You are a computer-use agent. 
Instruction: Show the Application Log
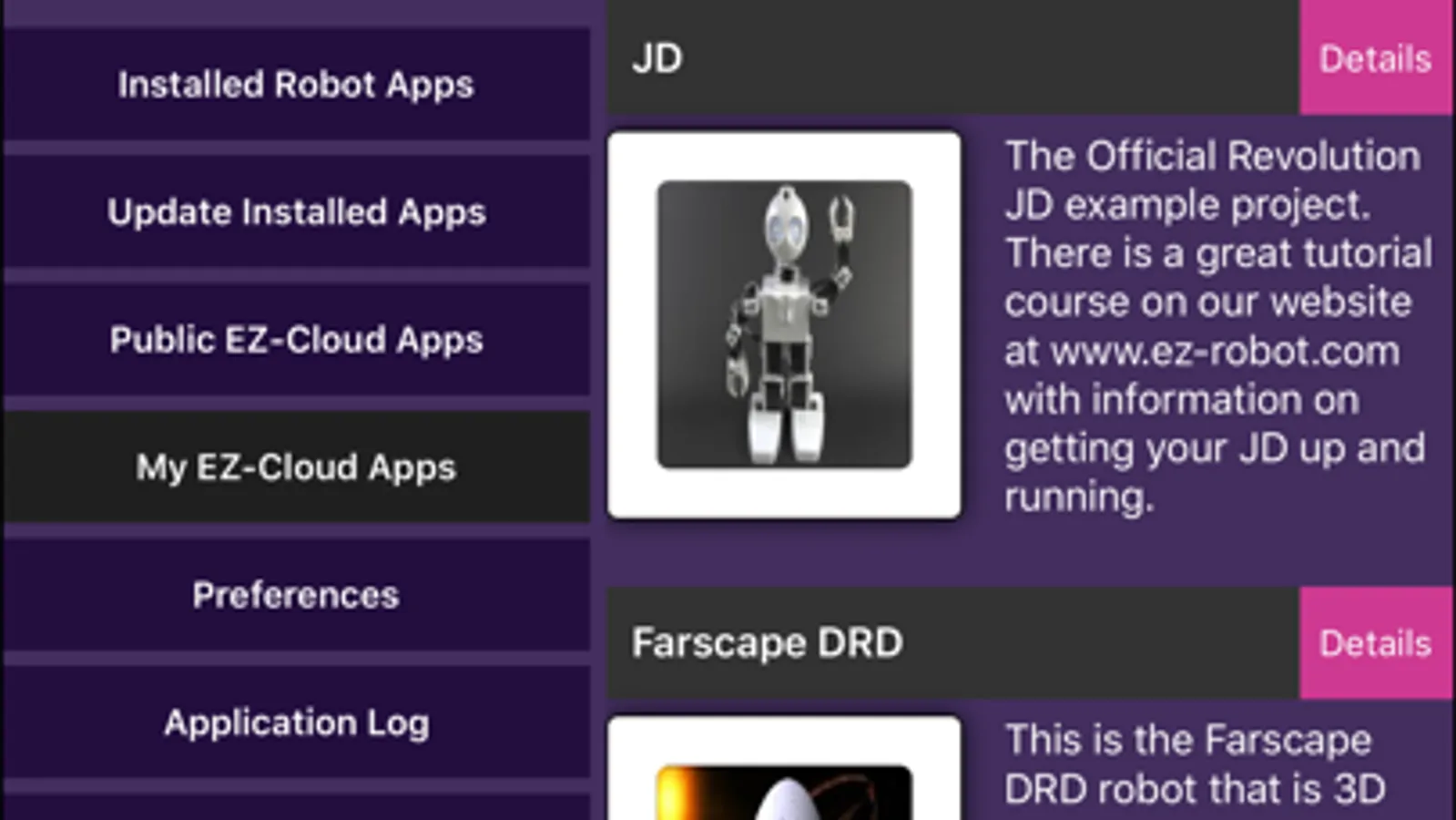[296, 722]
